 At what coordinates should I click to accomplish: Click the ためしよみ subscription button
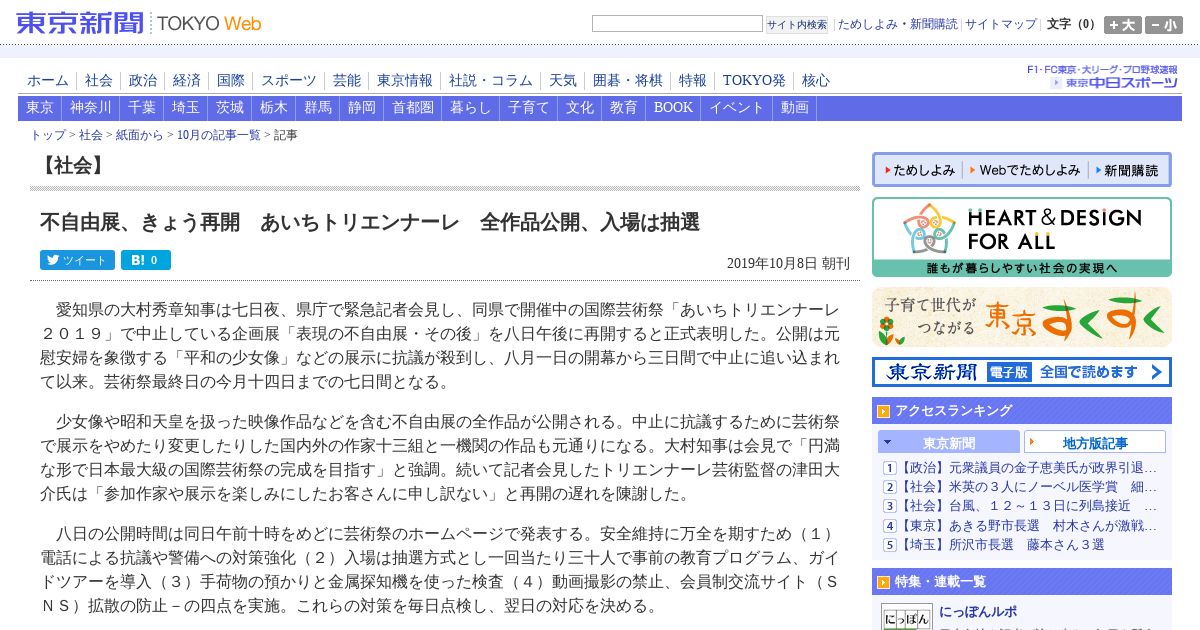pos(920,171)
